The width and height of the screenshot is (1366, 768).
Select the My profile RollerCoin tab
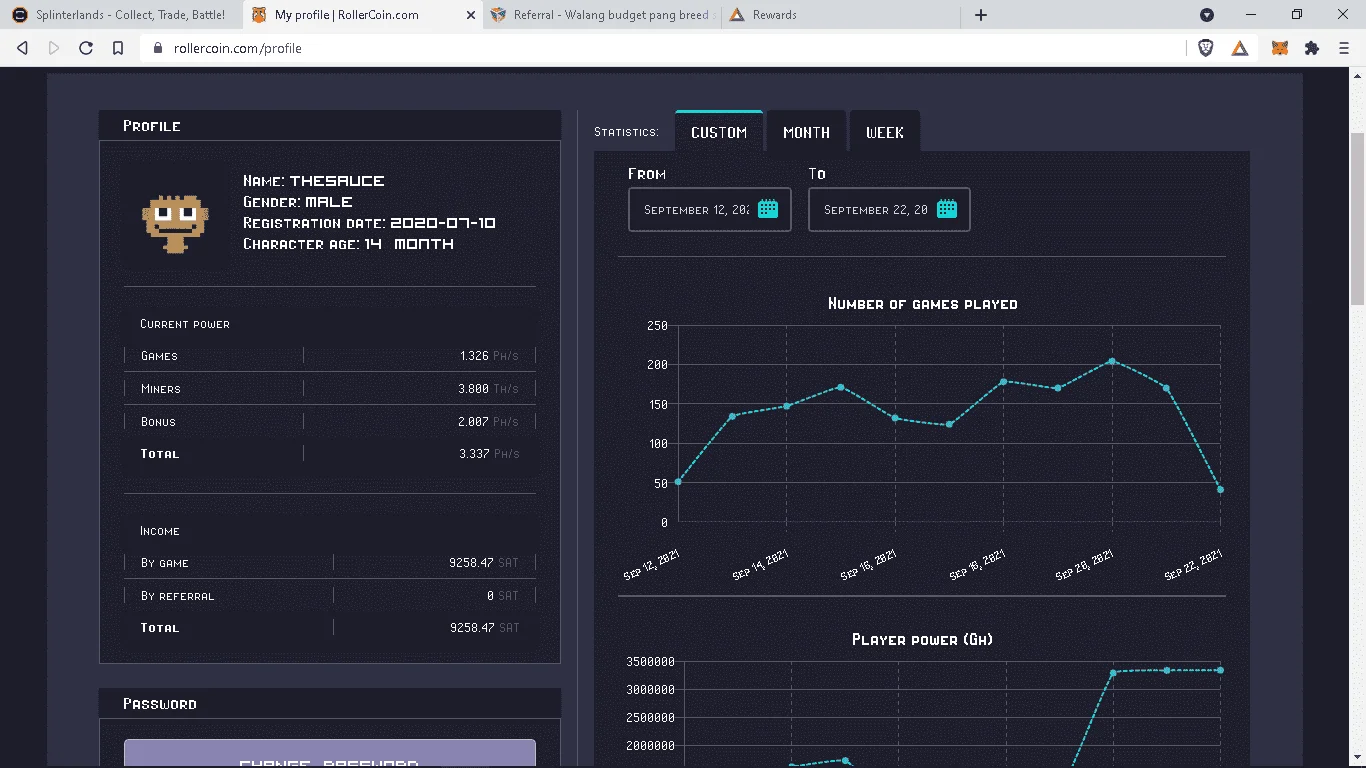(x=362, y=15)
